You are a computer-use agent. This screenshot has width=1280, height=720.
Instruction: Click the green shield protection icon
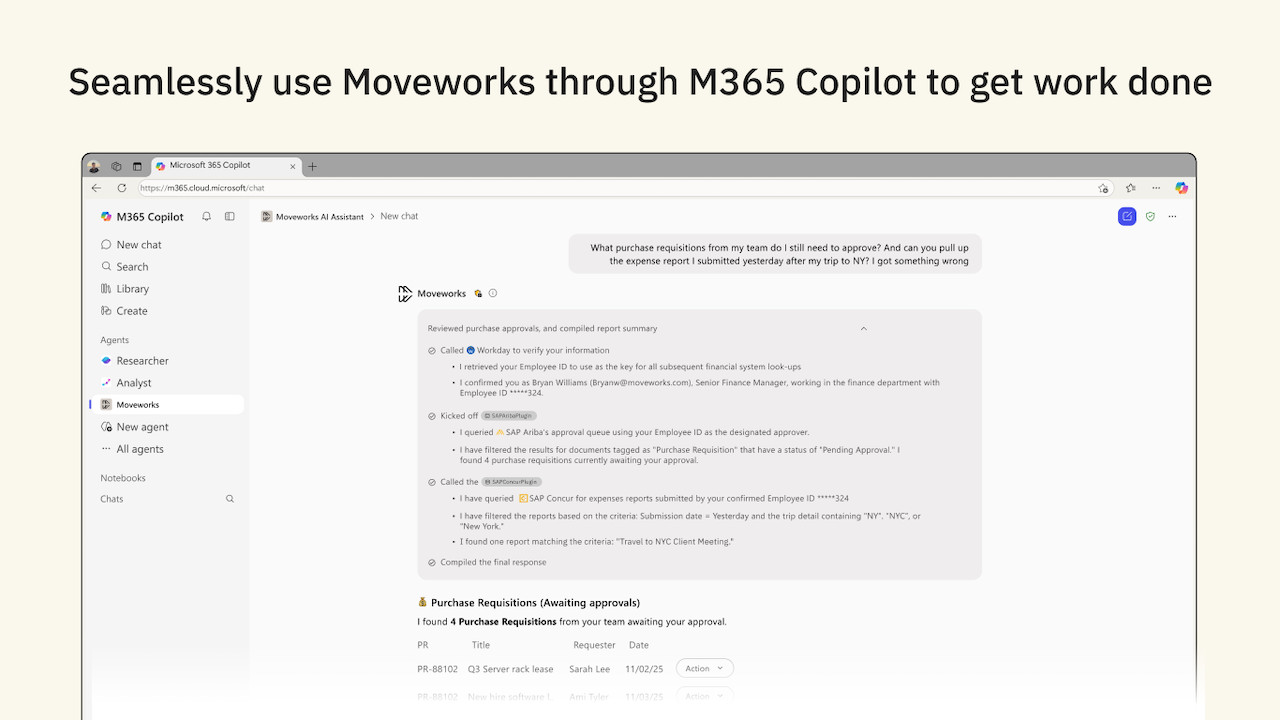pyautogui.click(x=1150, y=216)
